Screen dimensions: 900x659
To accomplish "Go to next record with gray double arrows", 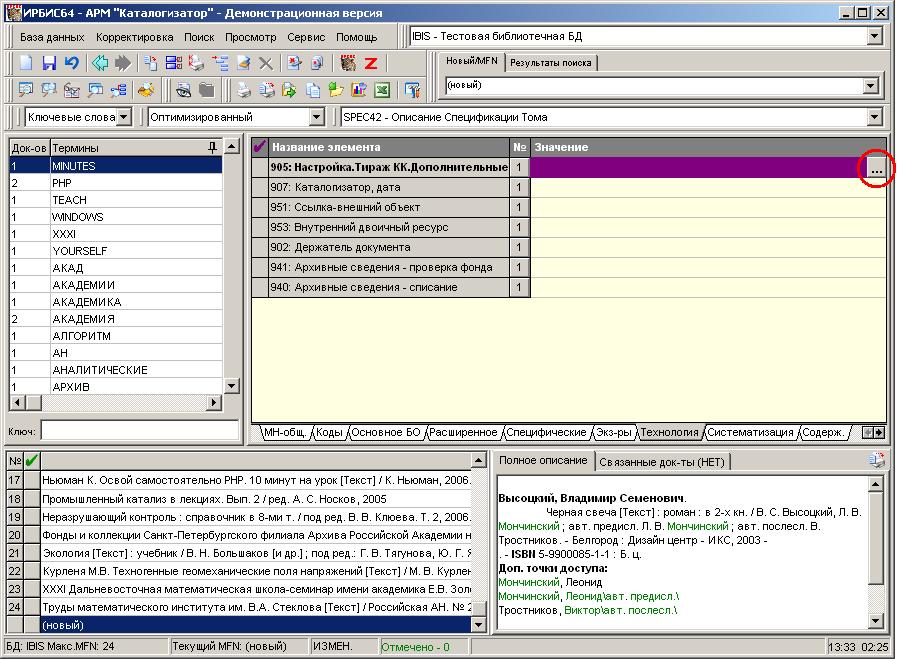I will [123, 63].
